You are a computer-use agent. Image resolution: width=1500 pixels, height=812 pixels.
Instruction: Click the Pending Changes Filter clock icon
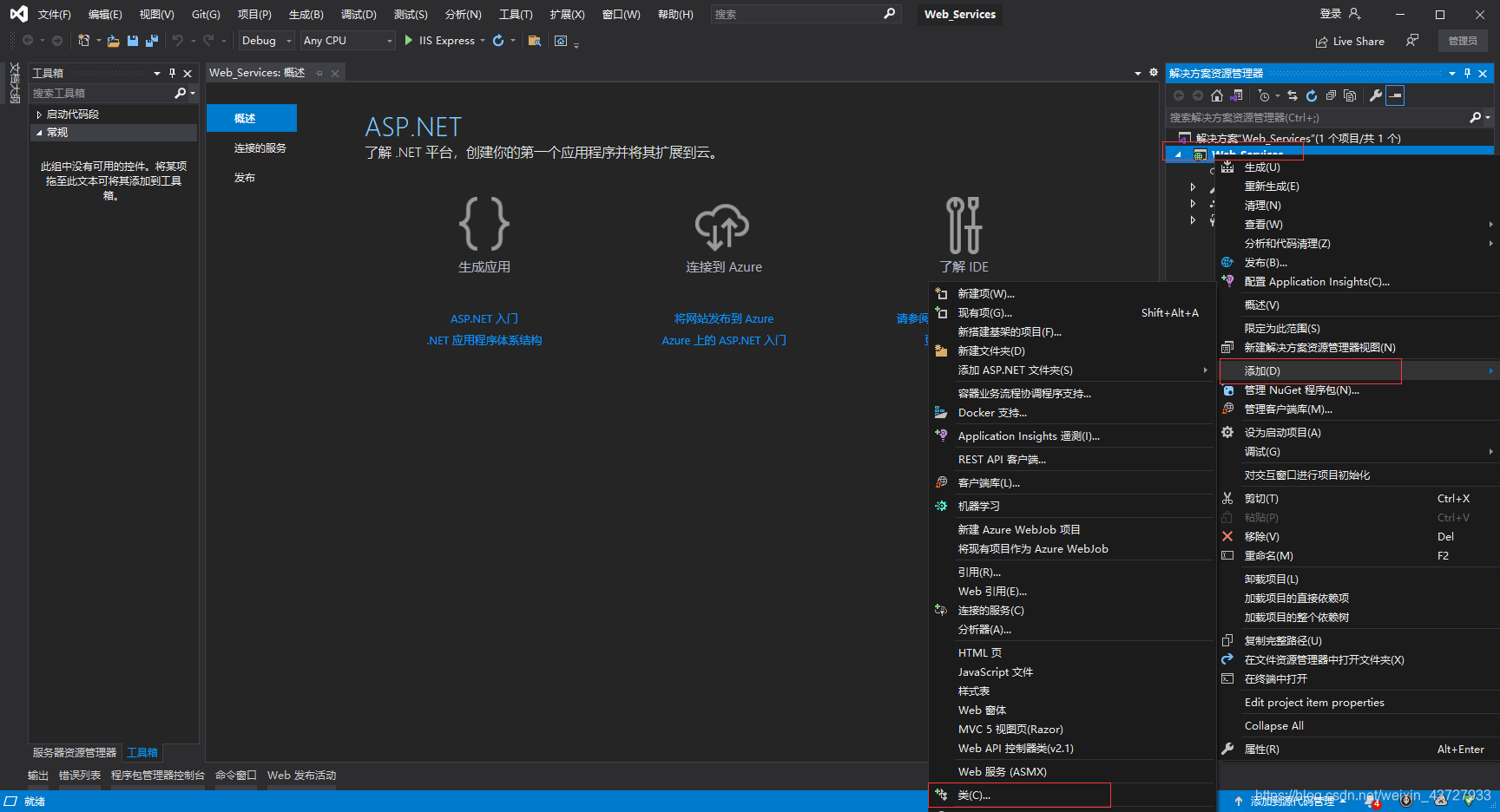pos(1264,95)
